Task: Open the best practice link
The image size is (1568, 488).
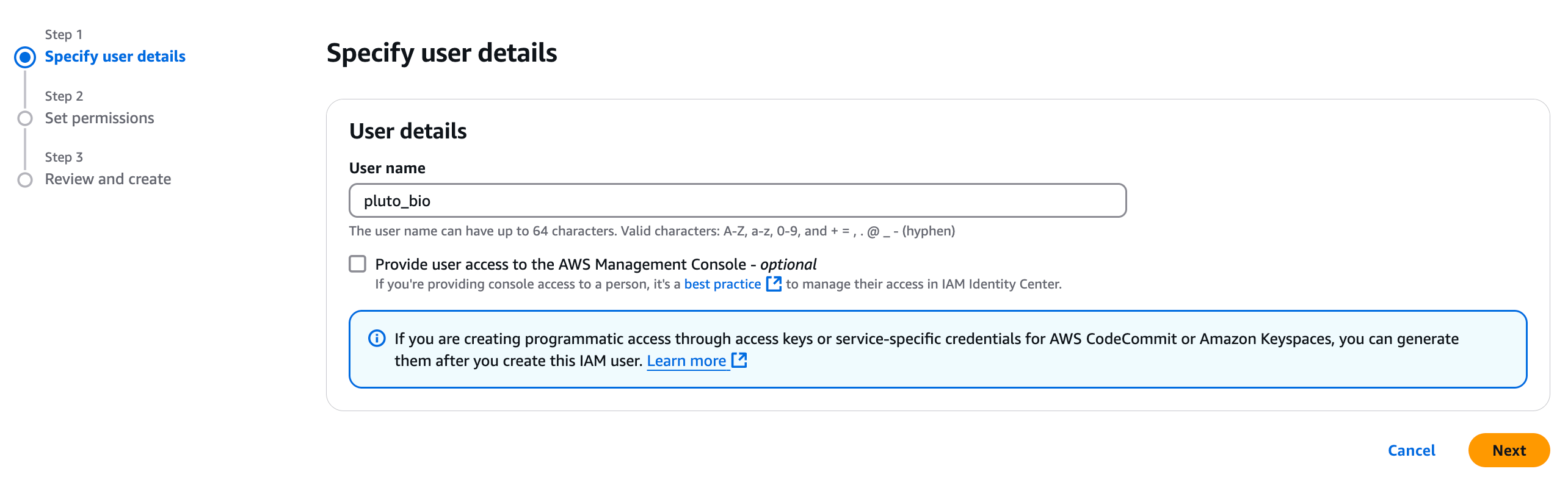Action: pos(722,284)
